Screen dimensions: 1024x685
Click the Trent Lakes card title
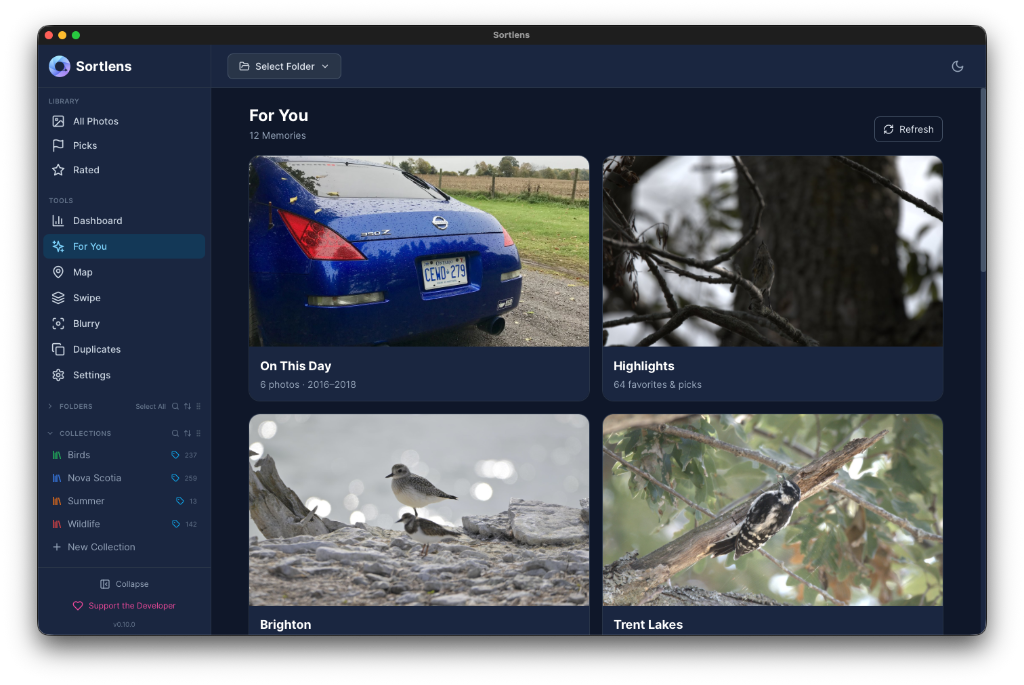(x=648, y=625)
